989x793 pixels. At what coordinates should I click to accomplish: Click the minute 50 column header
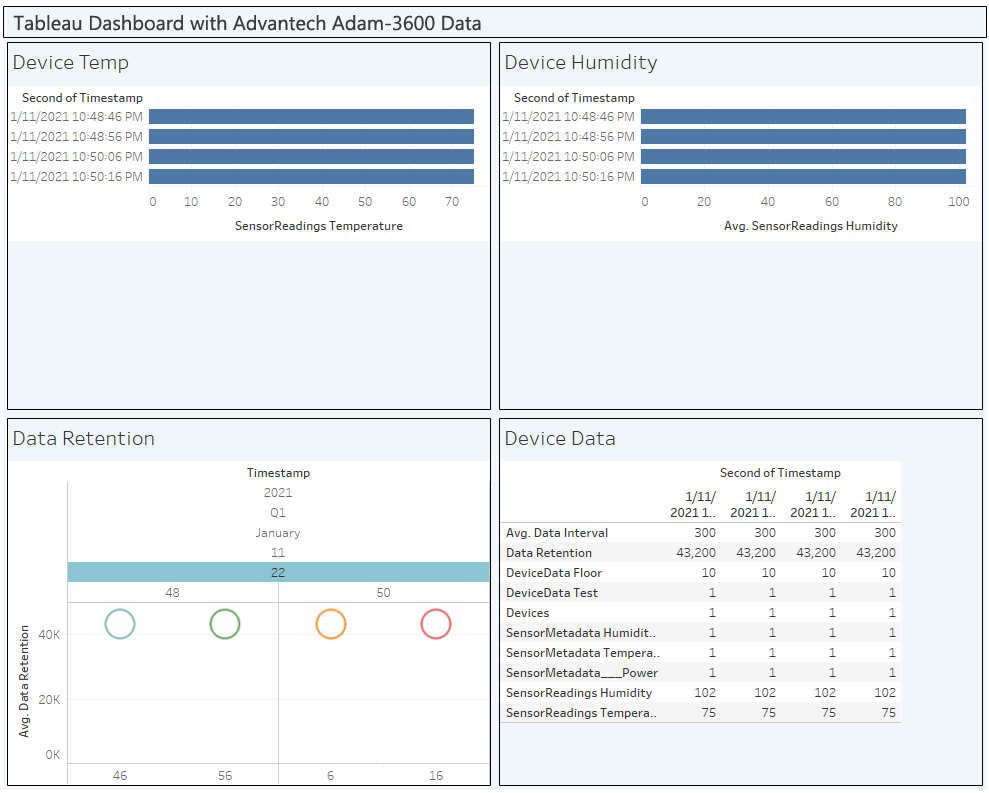[383, 592]
